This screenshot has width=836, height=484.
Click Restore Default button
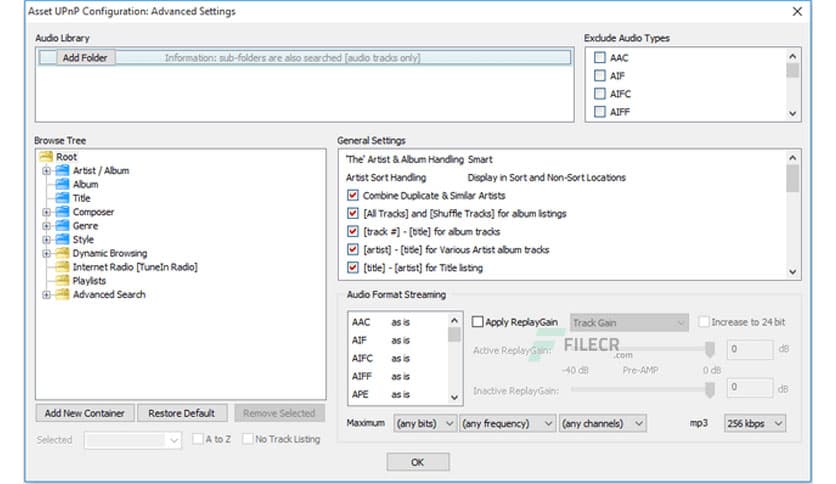click(182, 413)
